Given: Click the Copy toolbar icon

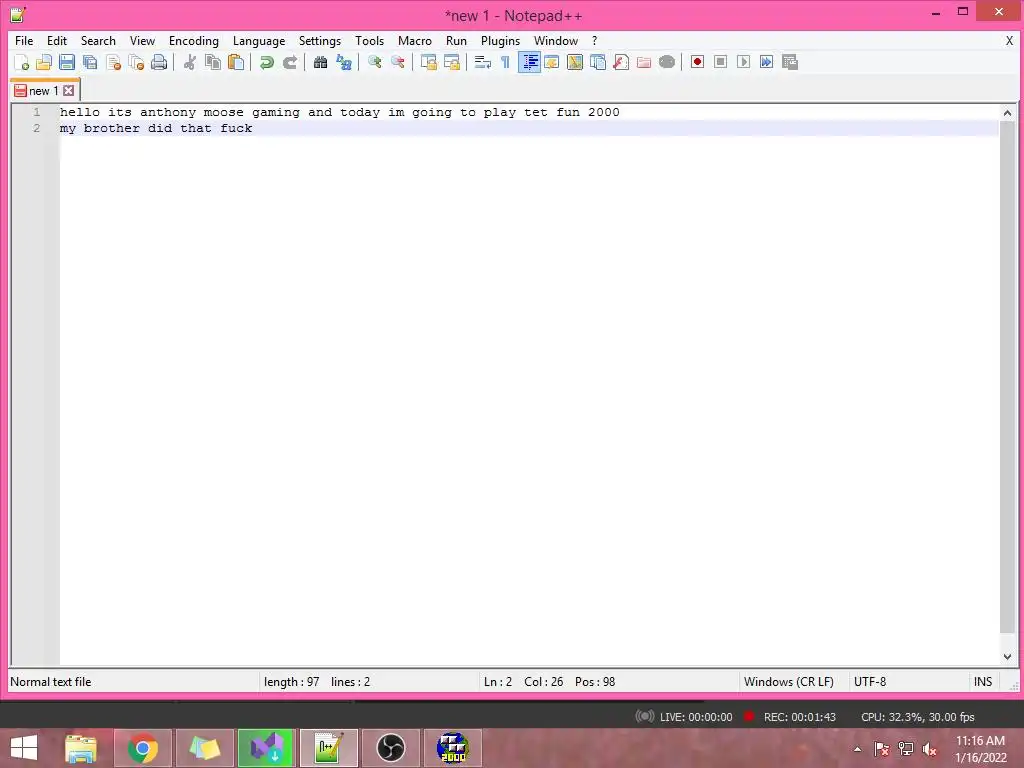Looking at the screenshot, I should pos(213,62).
